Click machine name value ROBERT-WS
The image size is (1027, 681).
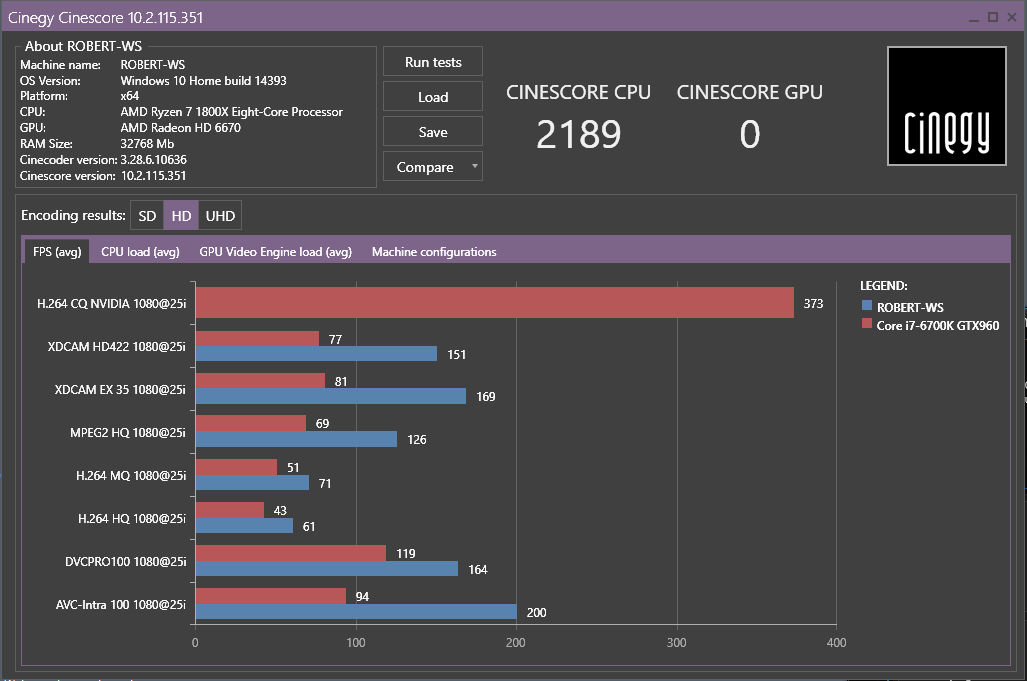pyautogui.click(x=153, y=65)
